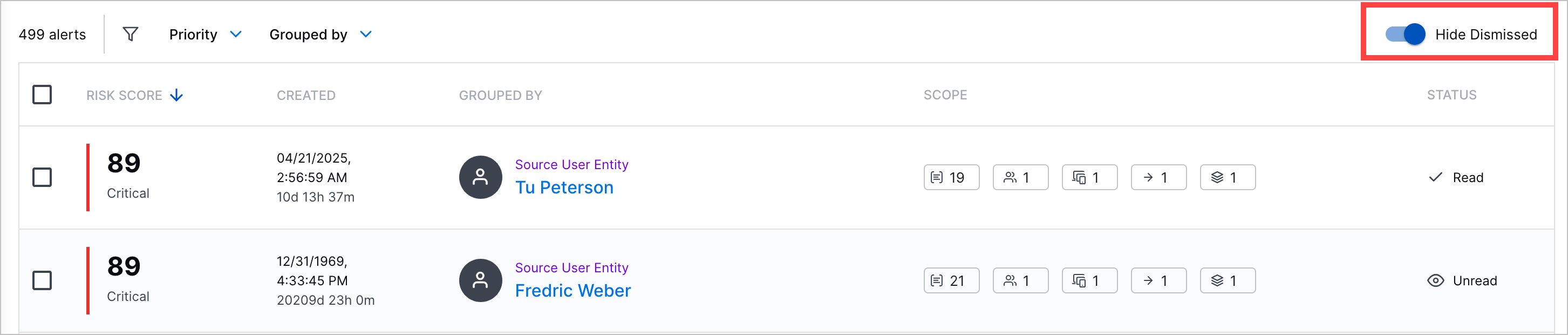This screenshot has width=1568, height=335.
Task: Open the Priority dropdown
Action: (206, 35)
